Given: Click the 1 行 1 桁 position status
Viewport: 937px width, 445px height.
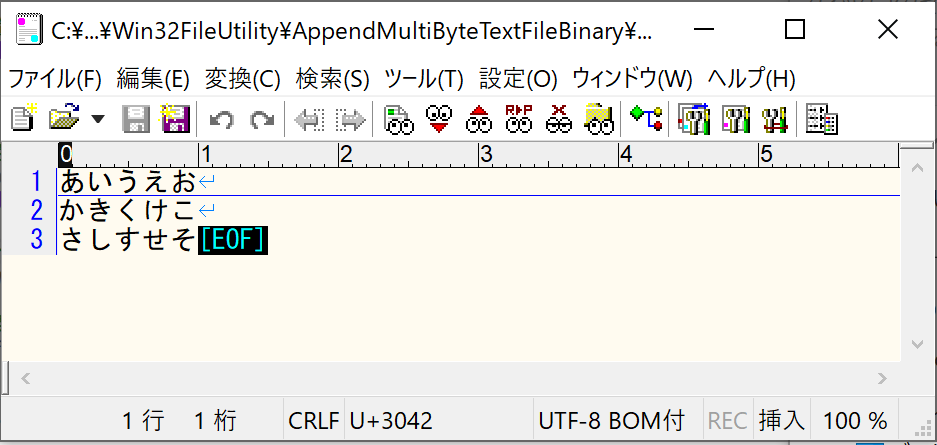Looking at the screenshot, I should click(179, 421).
